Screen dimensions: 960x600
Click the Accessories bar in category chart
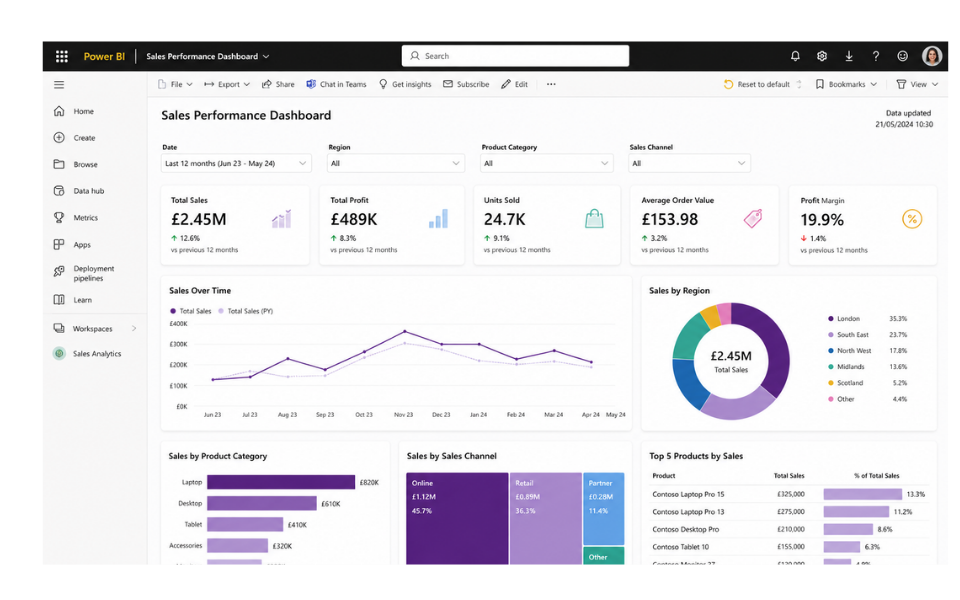tap(238, 546)
